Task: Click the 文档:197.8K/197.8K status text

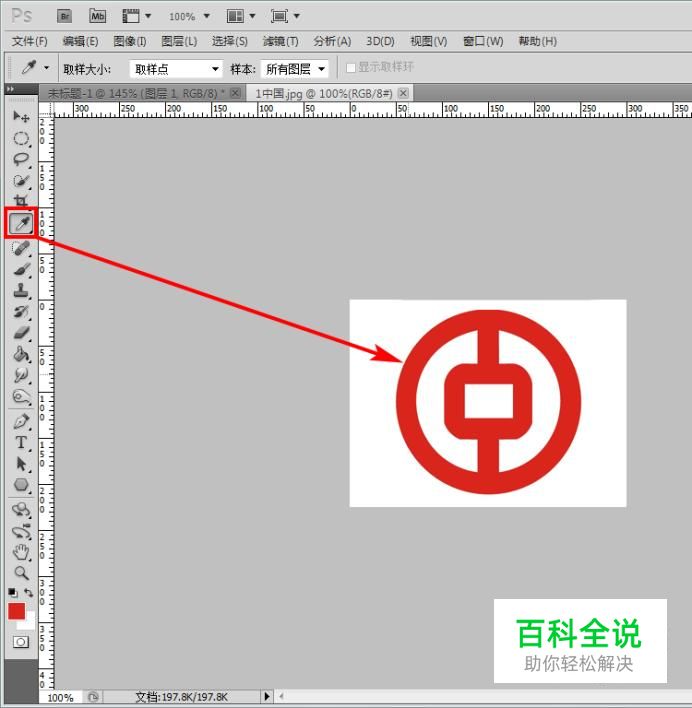Action: click(x=181, y=697)
